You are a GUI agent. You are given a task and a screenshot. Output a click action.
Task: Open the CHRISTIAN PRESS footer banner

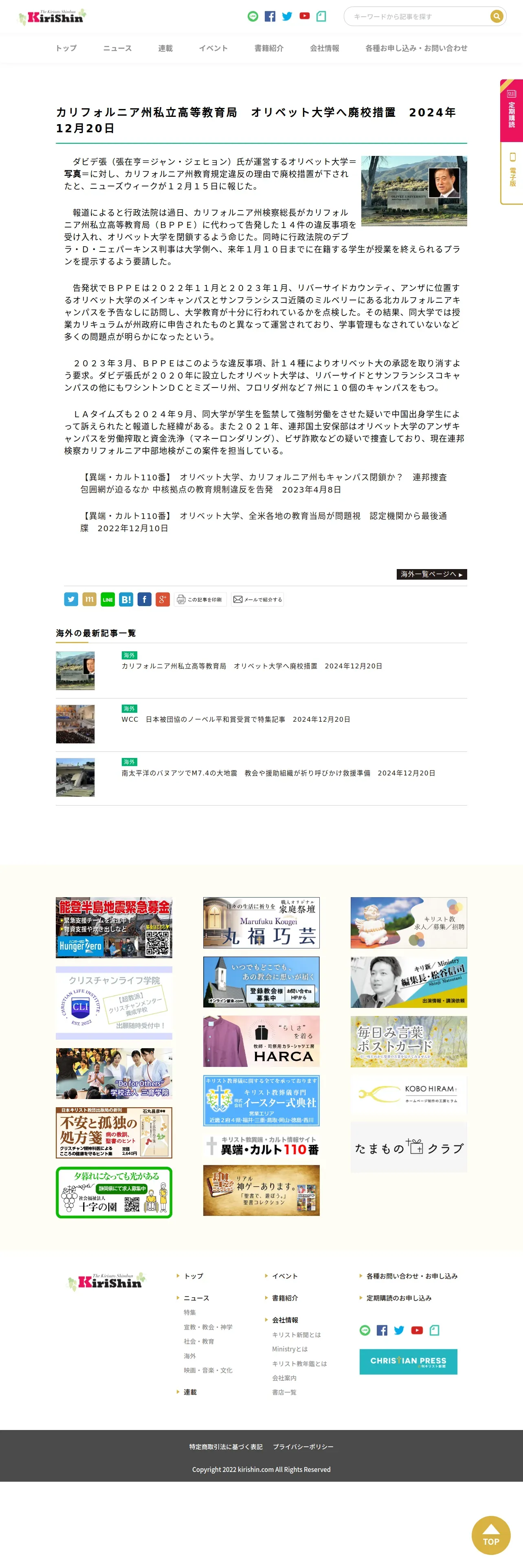[409, 1362]
